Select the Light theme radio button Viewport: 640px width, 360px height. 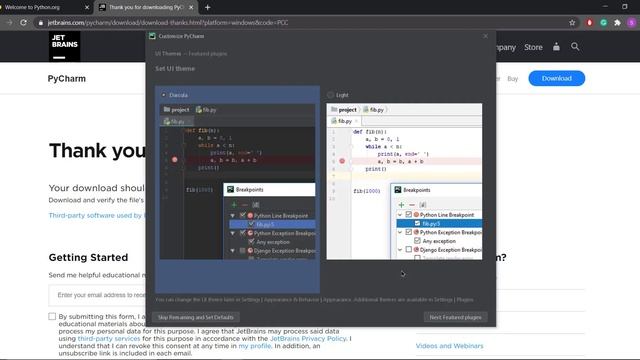(330, 95)
